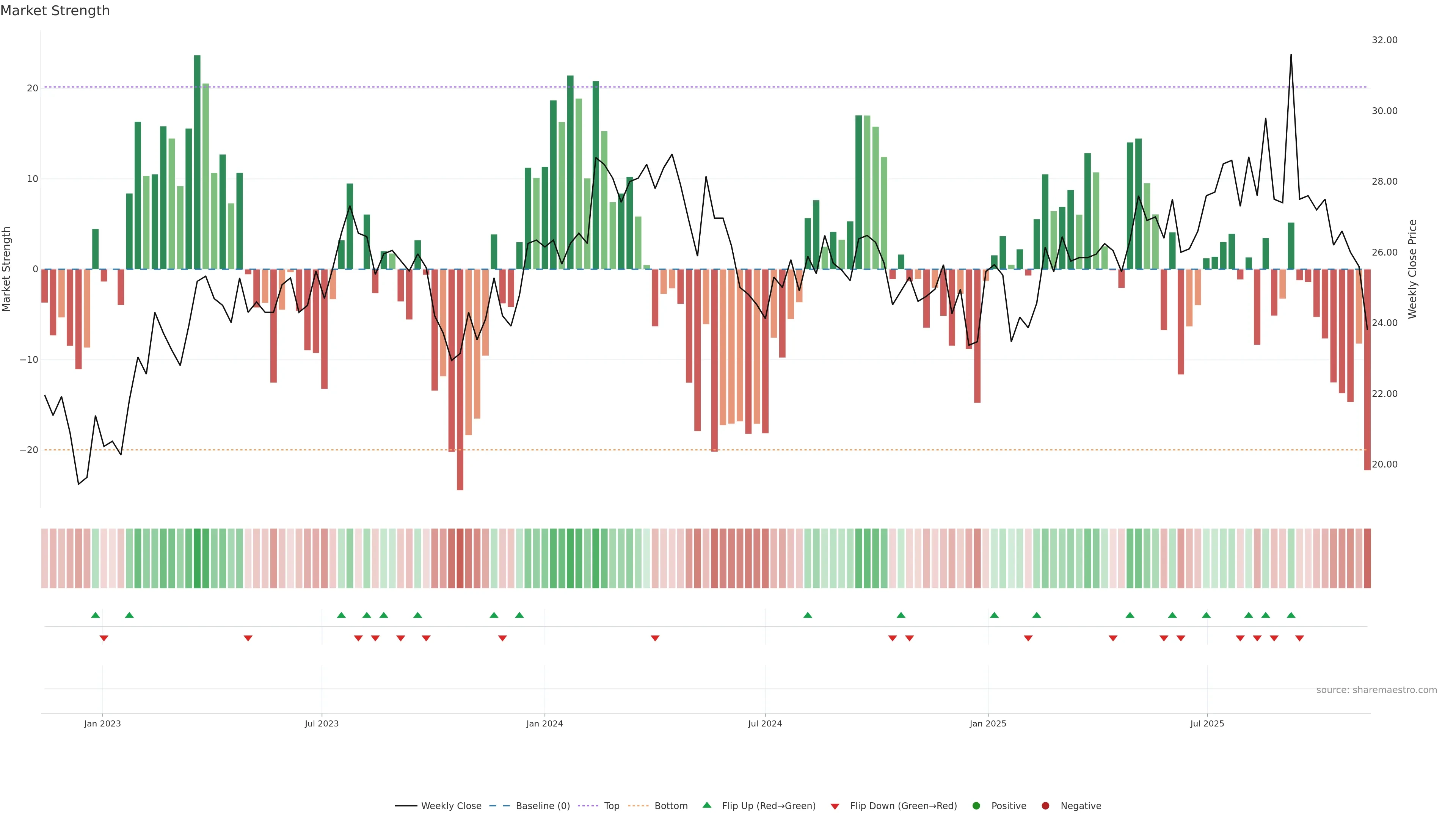Open the source: sharemaestro.com link
Screen dimensions: 1456x819
(1376, 690)
